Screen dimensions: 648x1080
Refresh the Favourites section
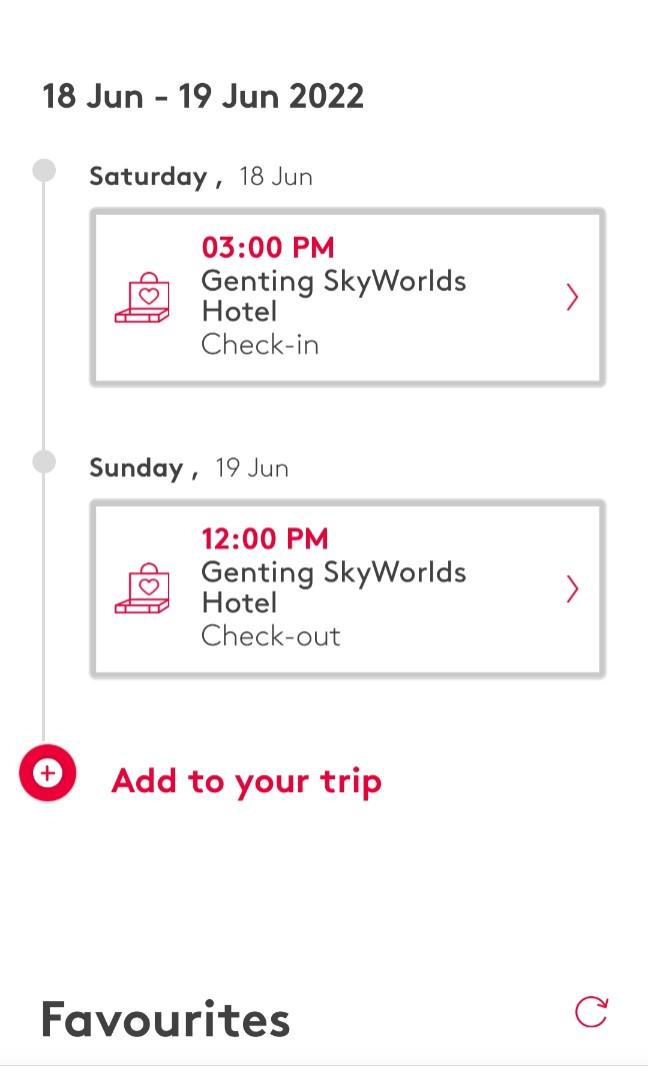591,1012
